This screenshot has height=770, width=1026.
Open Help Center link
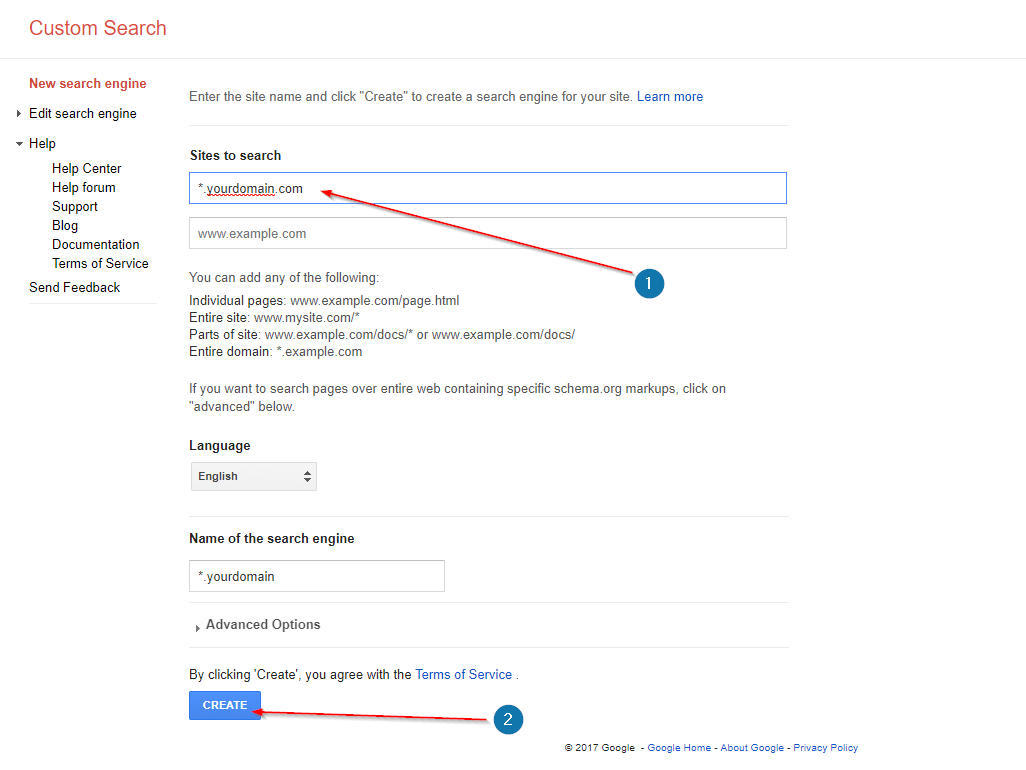(x=86, y=169)
